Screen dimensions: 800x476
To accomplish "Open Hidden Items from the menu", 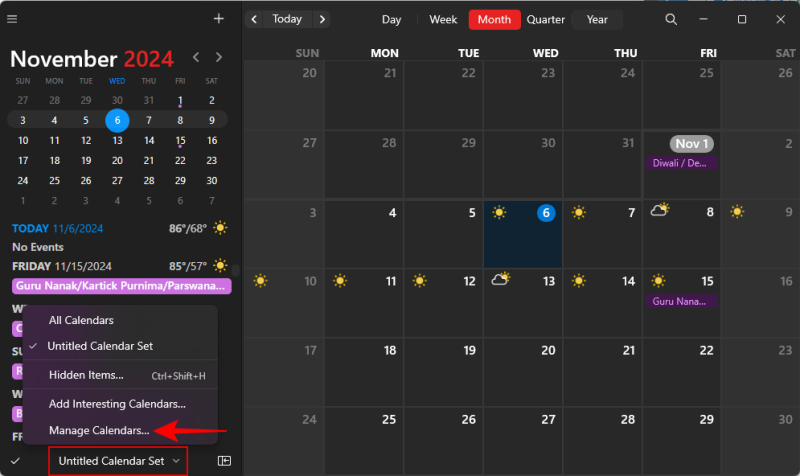I will [x=86, y=375].
